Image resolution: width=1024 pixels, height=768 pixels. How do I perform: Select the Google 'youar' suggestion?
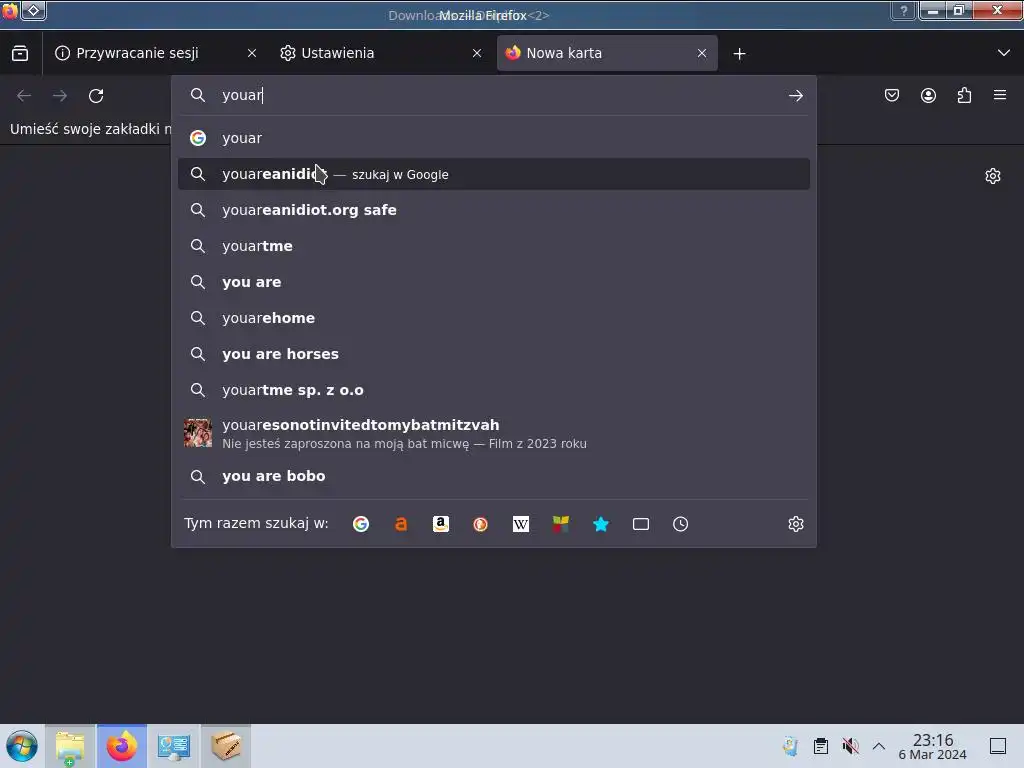click(494, 138)
